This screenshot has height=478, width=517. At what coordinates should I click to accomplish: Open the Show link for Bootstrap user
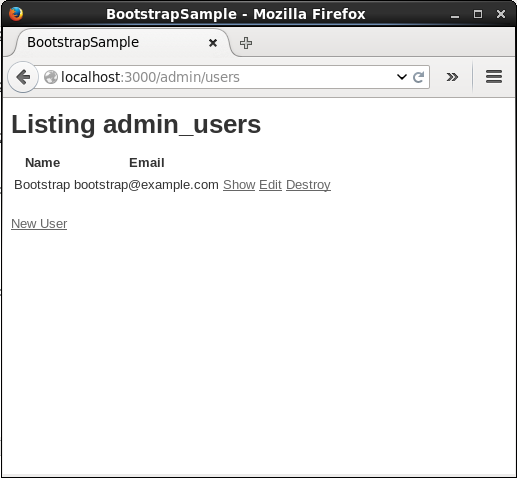pos(239,184)
